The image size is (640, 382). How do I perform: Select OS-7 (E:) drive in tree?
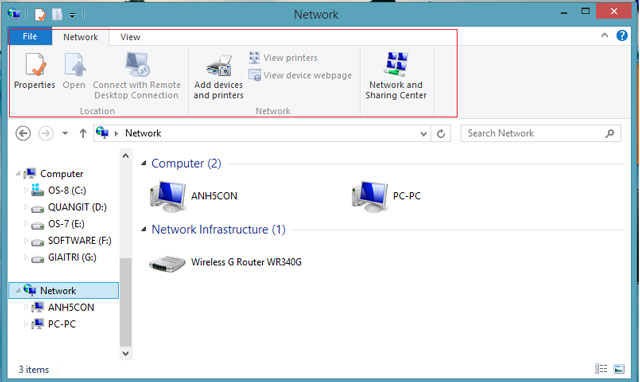58,224
